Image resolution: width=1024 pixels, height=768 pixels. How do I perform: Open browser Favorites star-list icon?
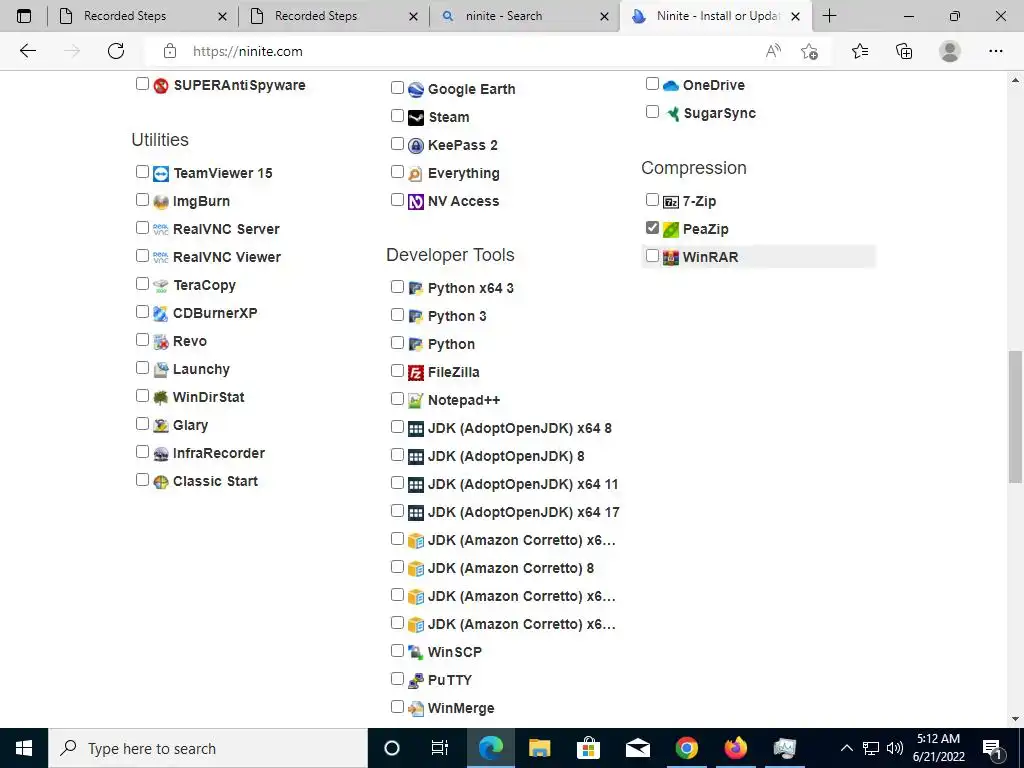pos(860,51)
